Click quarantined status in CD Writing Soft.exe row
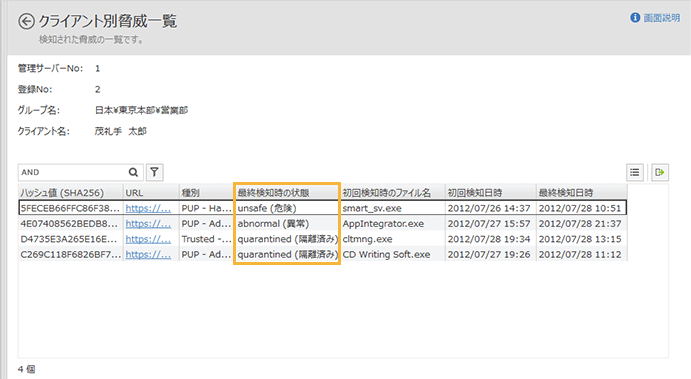 [287, 255]
